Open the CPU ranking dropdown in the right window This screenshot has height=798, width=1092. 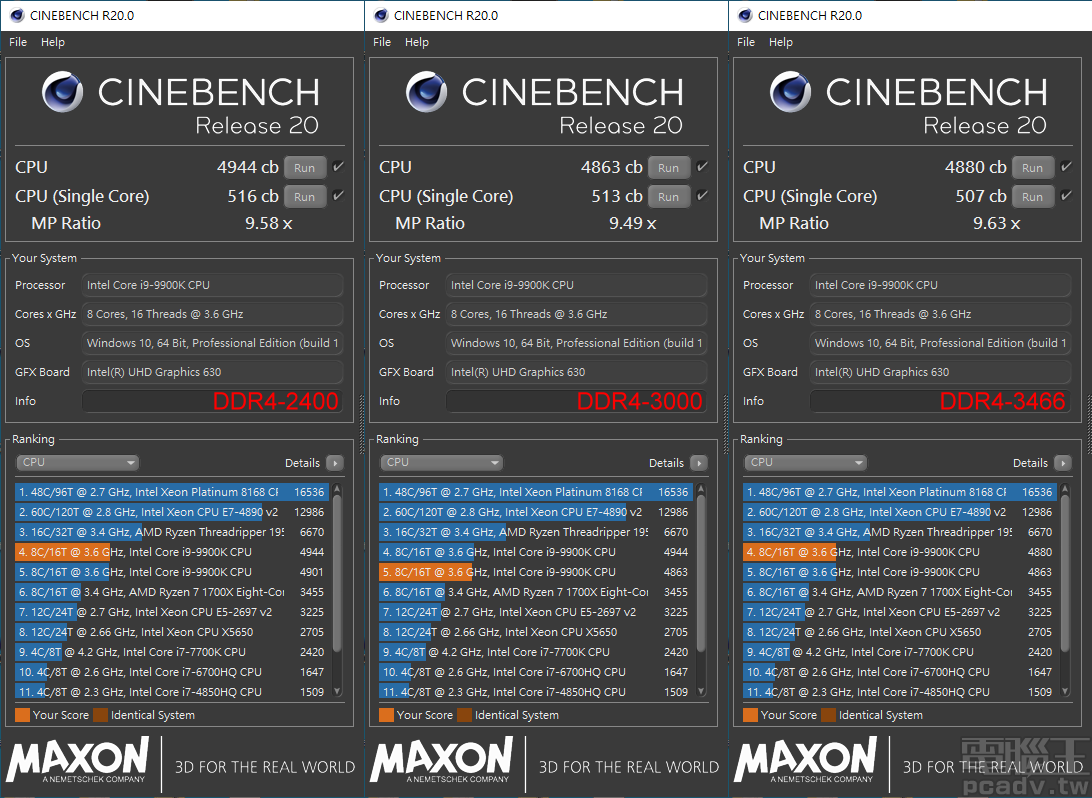click(x=806, y=462)
